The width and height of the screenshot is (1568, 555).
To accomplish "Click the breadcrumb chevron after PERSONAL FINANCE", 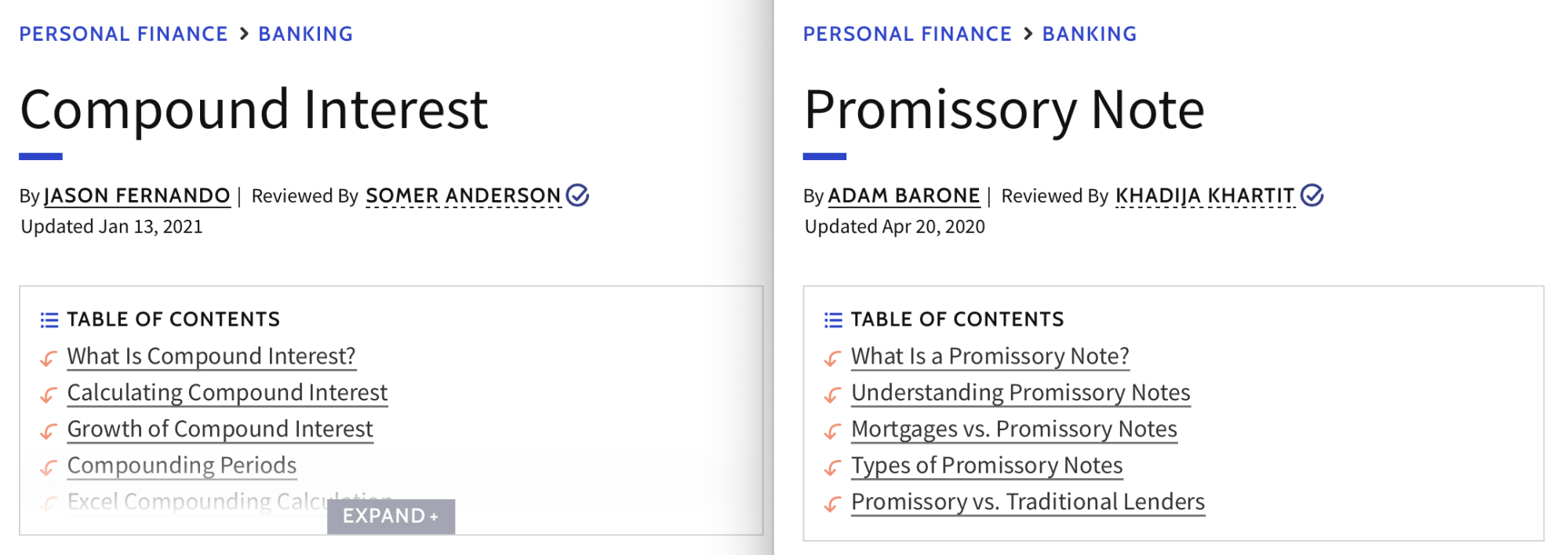I will click(x=242, y=33).
